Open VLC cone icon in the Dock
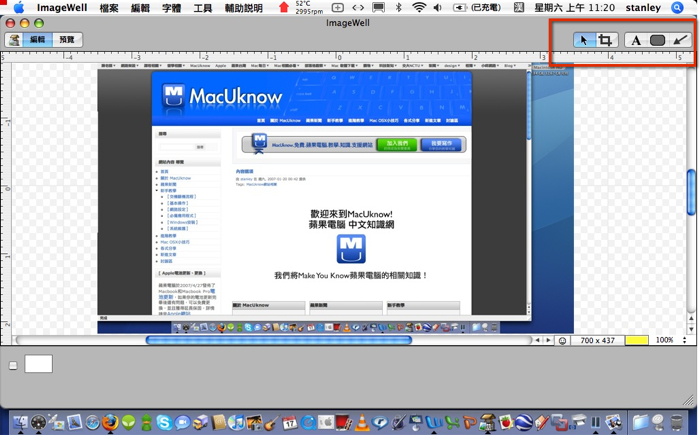The image size is (700, 435). pyautogui.click(x=362, y=422)
